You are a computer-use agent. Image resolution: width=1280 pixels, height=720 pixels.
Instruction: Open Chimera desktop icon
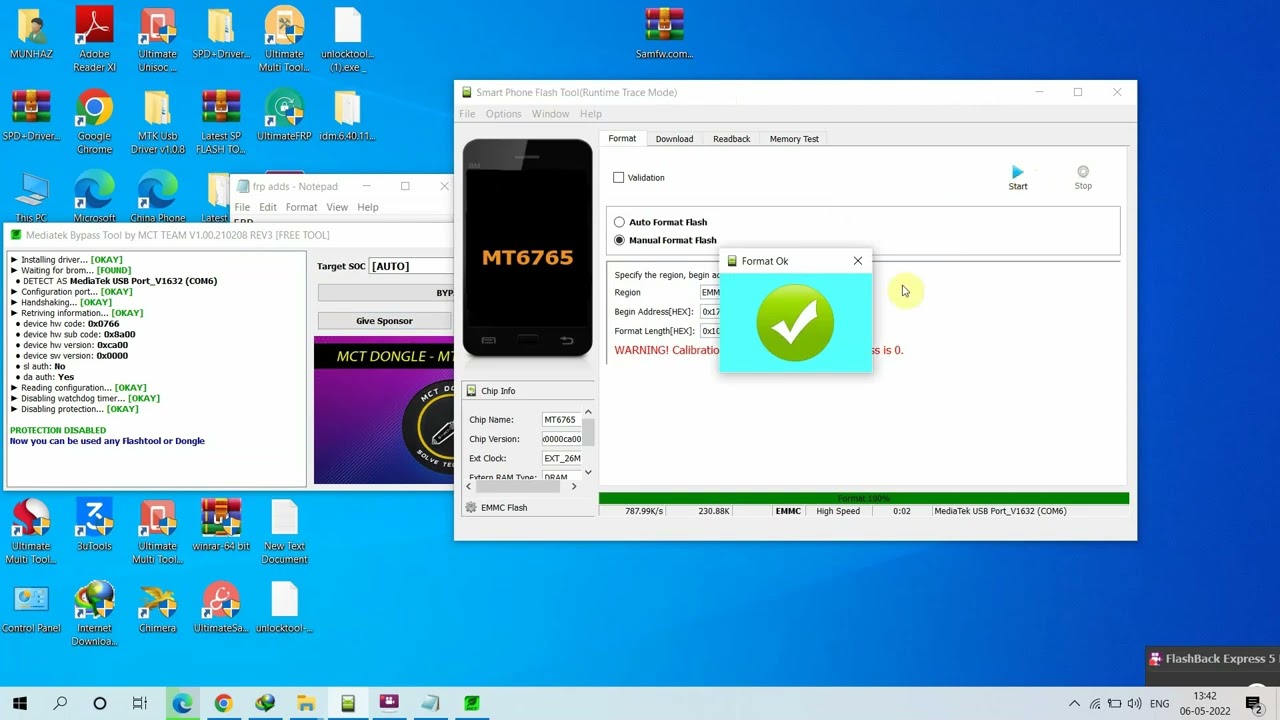click(157, 608)
